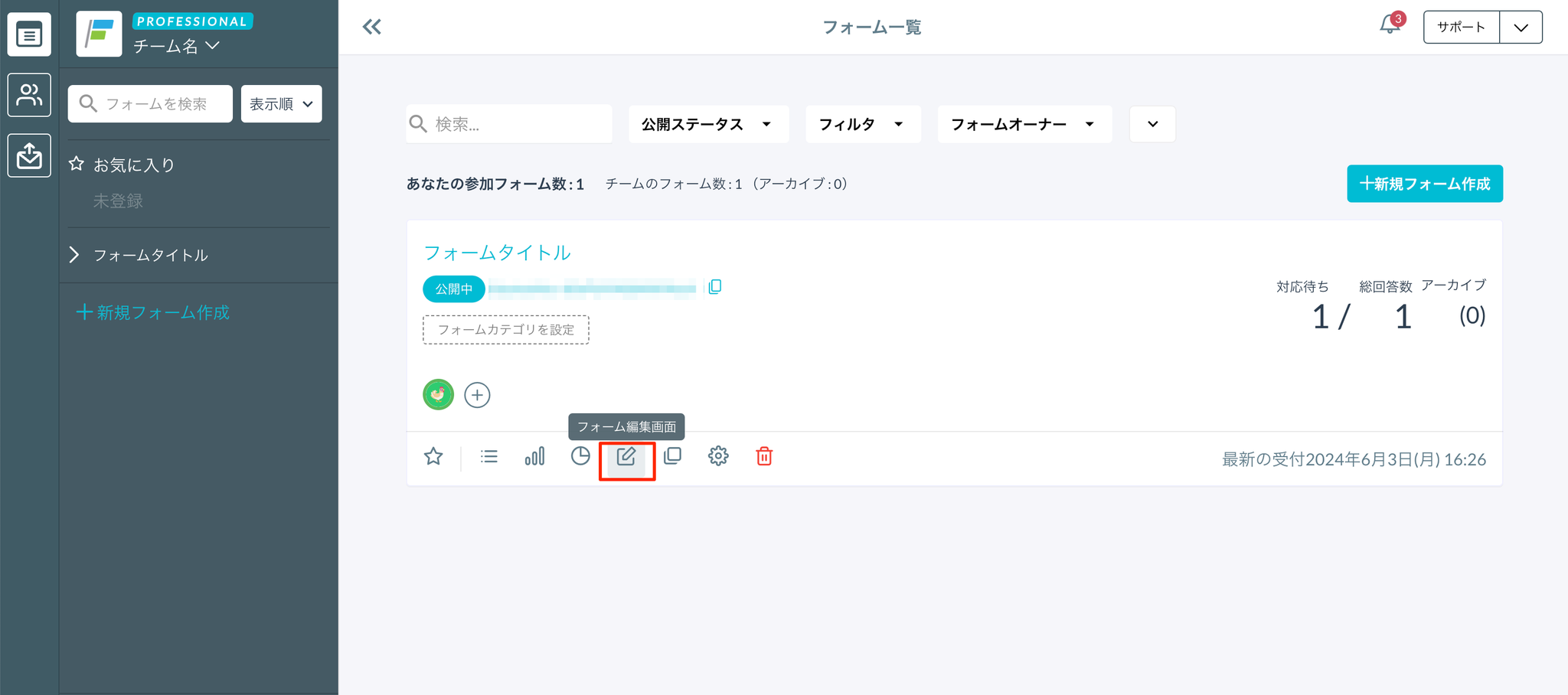Star the form as favorite

(x=433, y=457)
